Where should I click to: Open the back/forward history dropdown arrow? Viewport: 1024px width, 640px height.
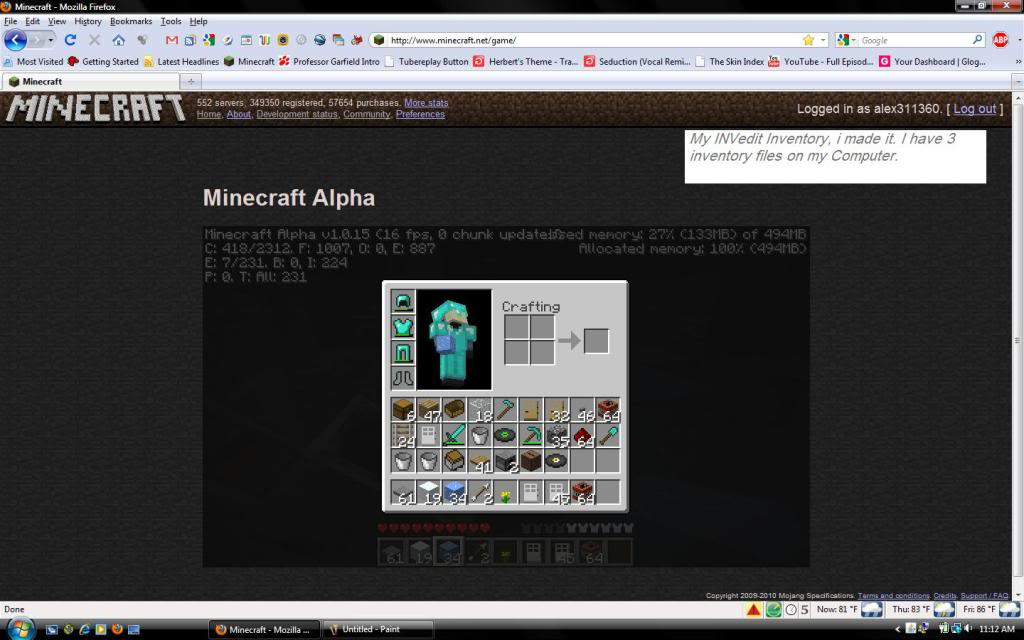point(51,40)
